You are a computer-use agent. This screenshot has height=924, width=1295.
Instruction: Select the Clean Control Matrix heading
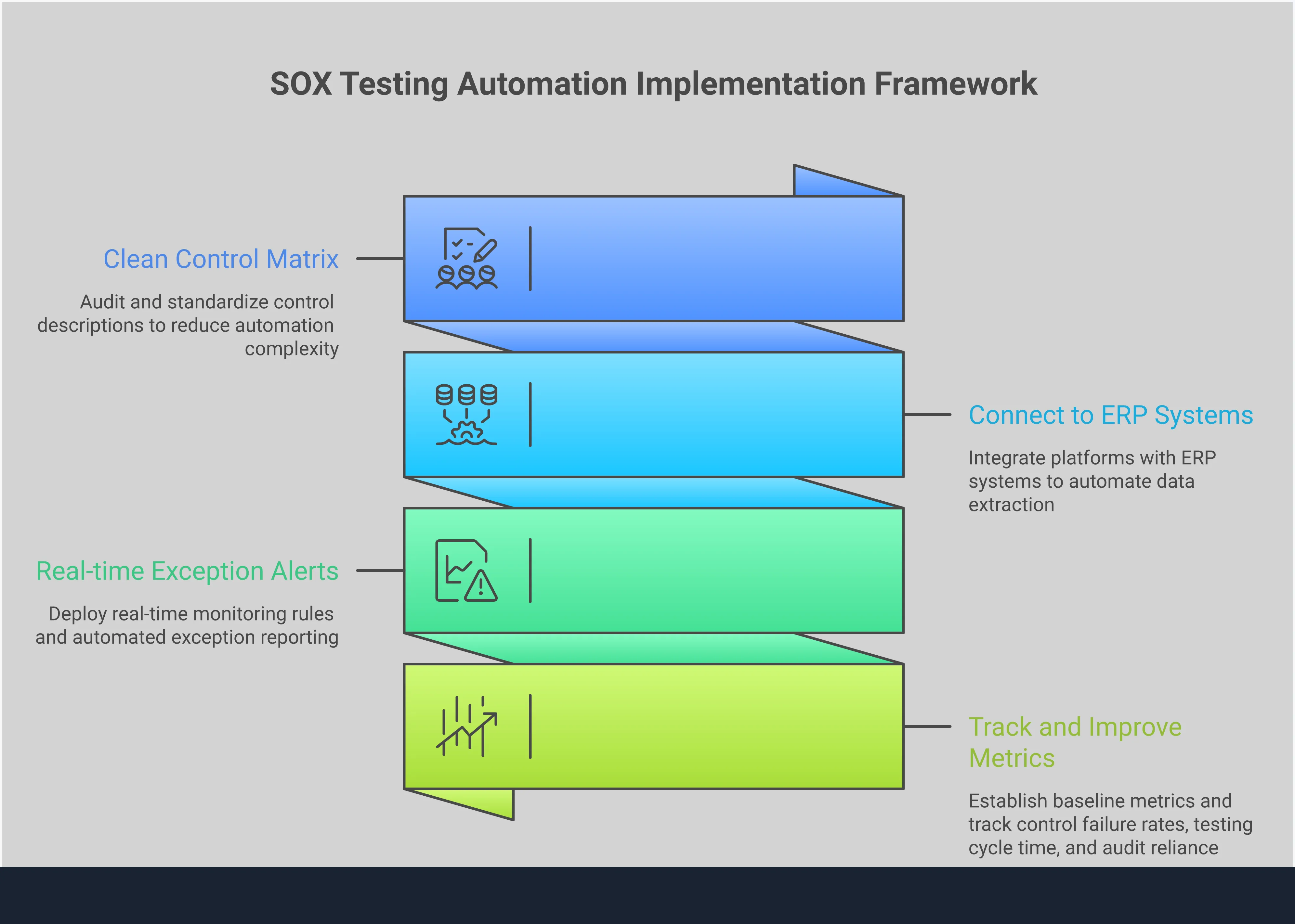pyautogui.click(x=221, y=259)
